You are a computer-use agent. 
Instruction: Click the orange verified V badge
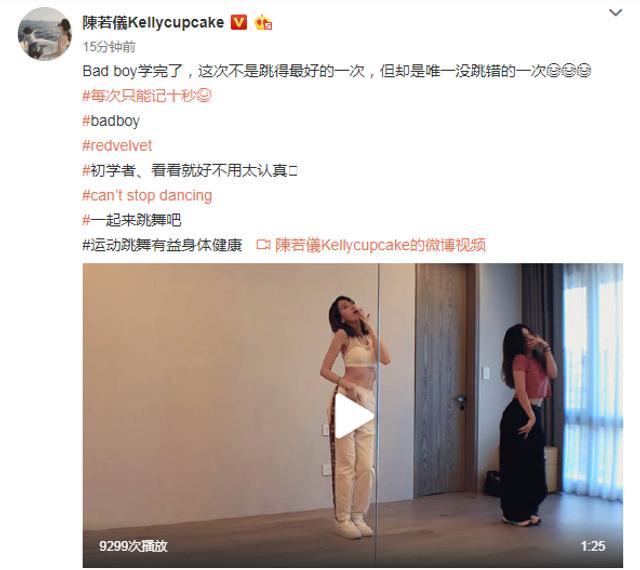(x=239, y=22)
